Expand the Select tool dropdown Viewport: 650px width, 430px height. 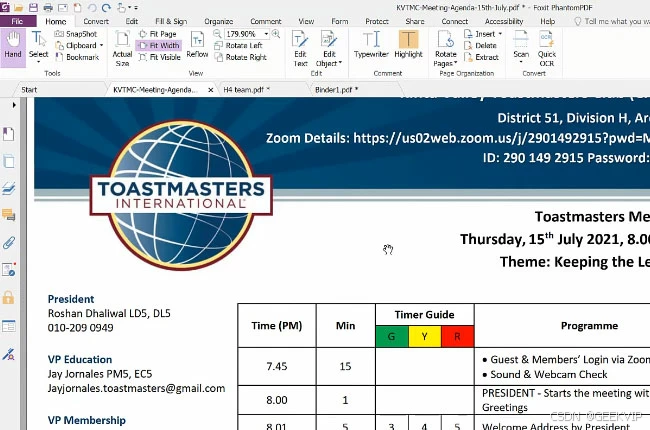tap(39, 62)
